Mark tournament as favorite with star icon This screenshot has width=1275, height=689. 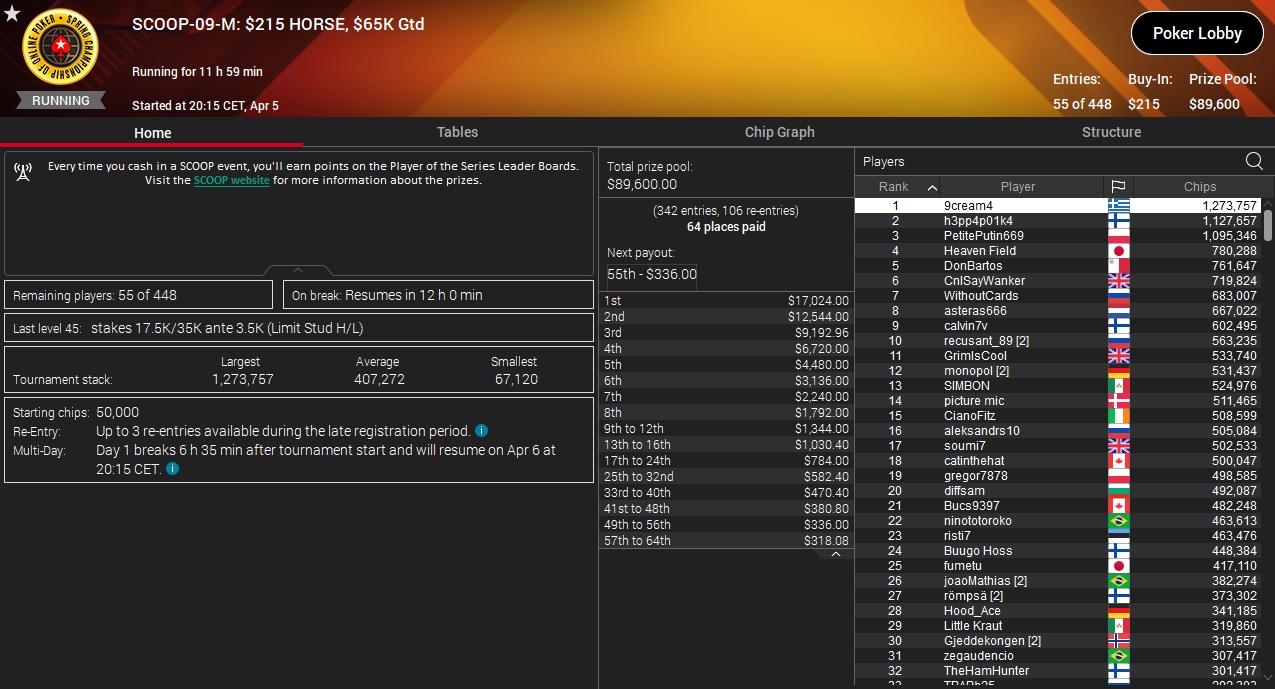click(x=12, y=13)
